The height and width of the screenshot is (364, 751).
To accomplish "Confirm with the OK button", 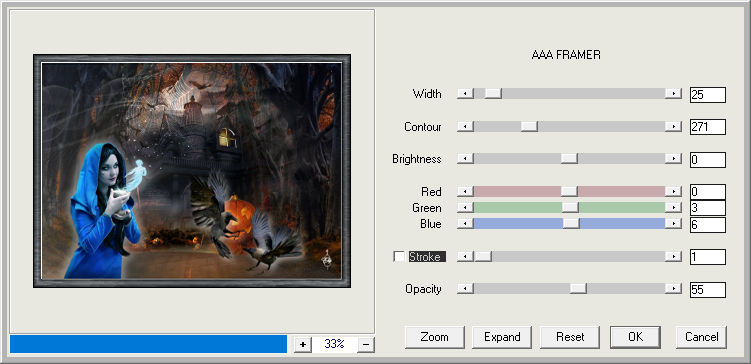I will [635, 337].
